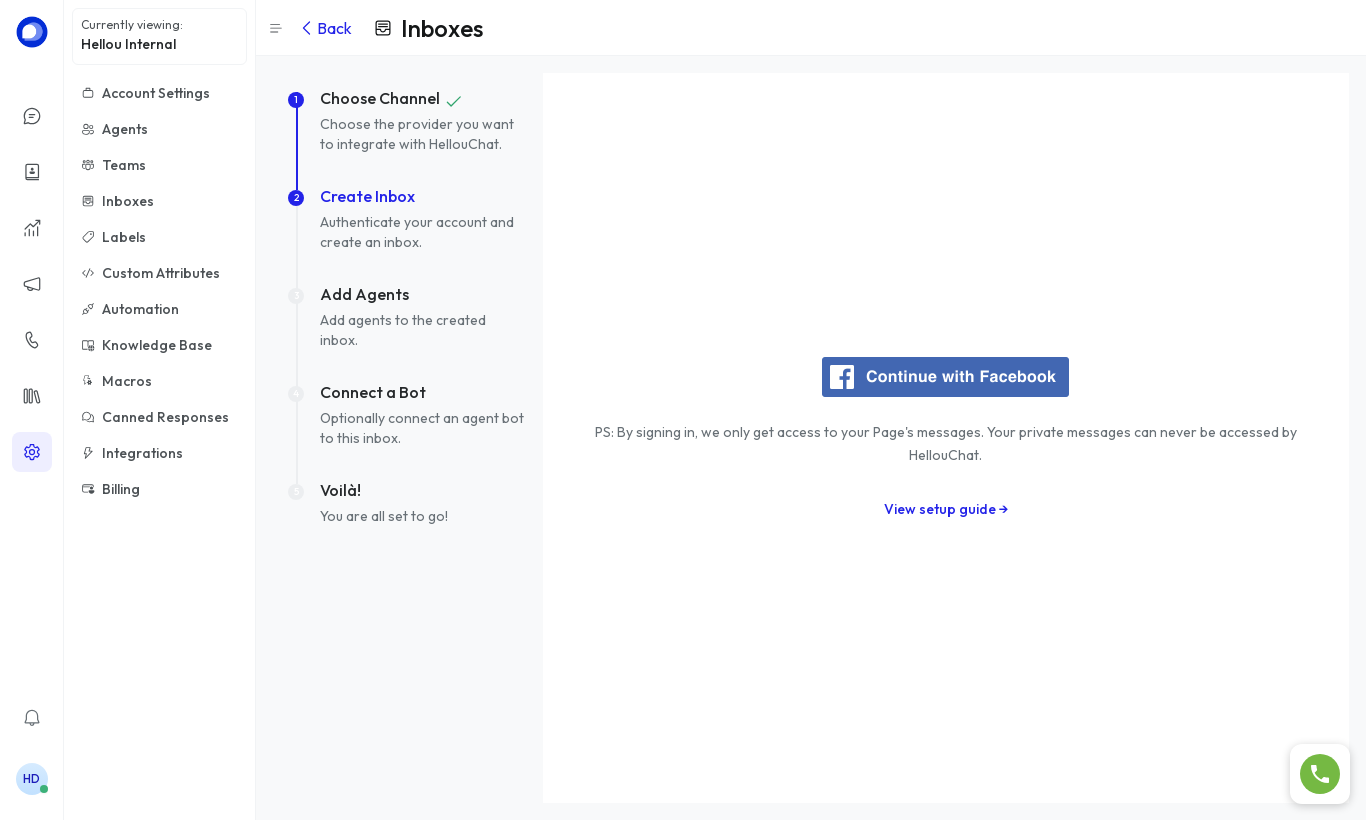Click the Choose Channel completed checkmark

pyautogui.click(x=454, y=101)
